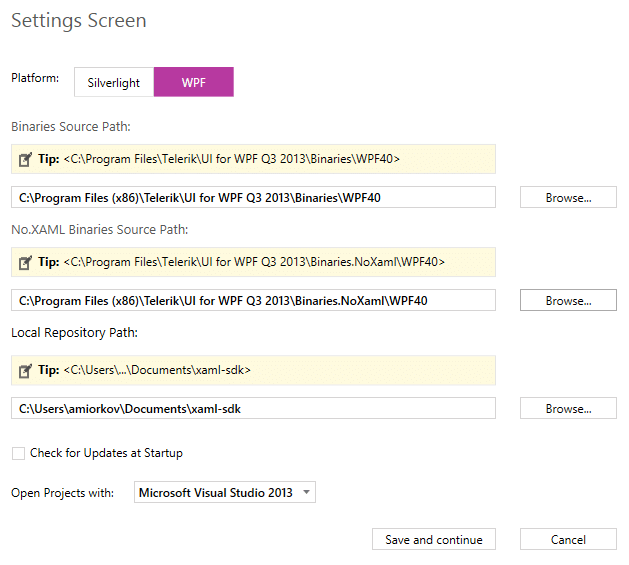Click the Platform label

[x=35, y=77]
